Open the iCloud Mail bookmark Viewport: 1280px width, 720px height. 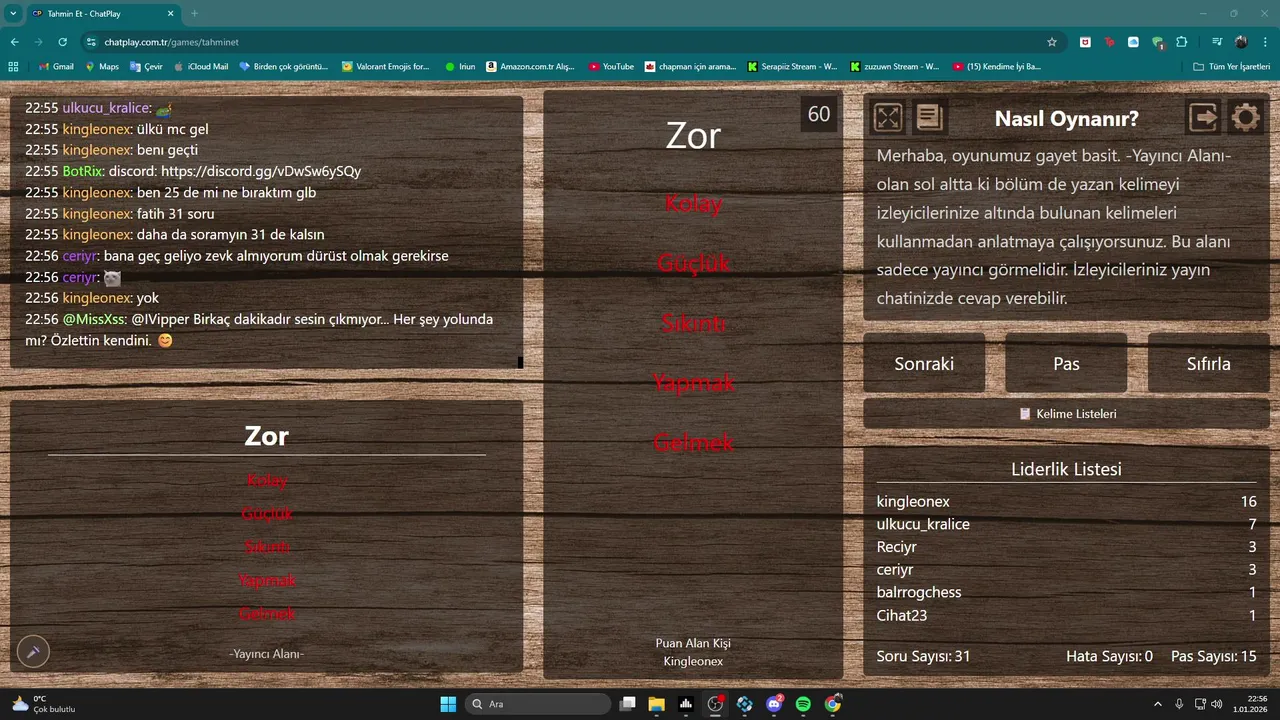[201, 66]
